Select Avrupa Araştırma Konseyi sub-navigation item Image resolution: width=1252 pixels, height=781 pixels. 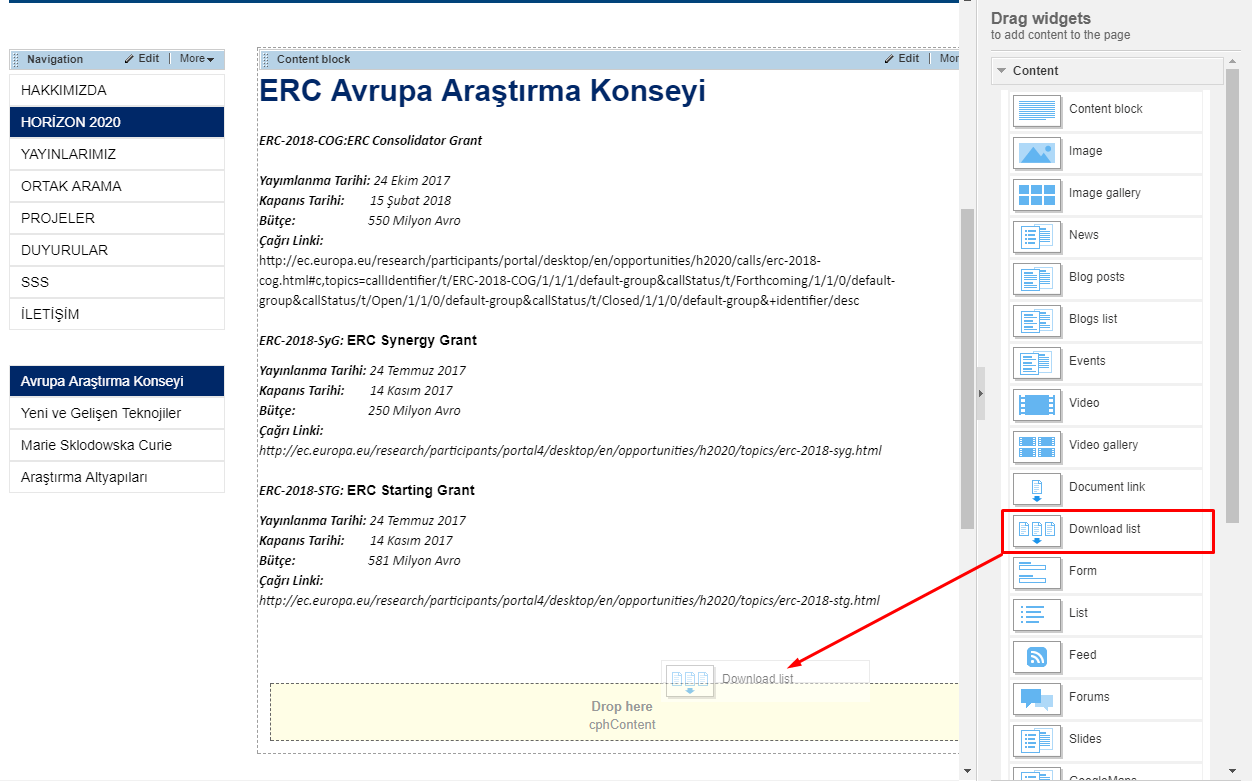click(x=117, y=381)
